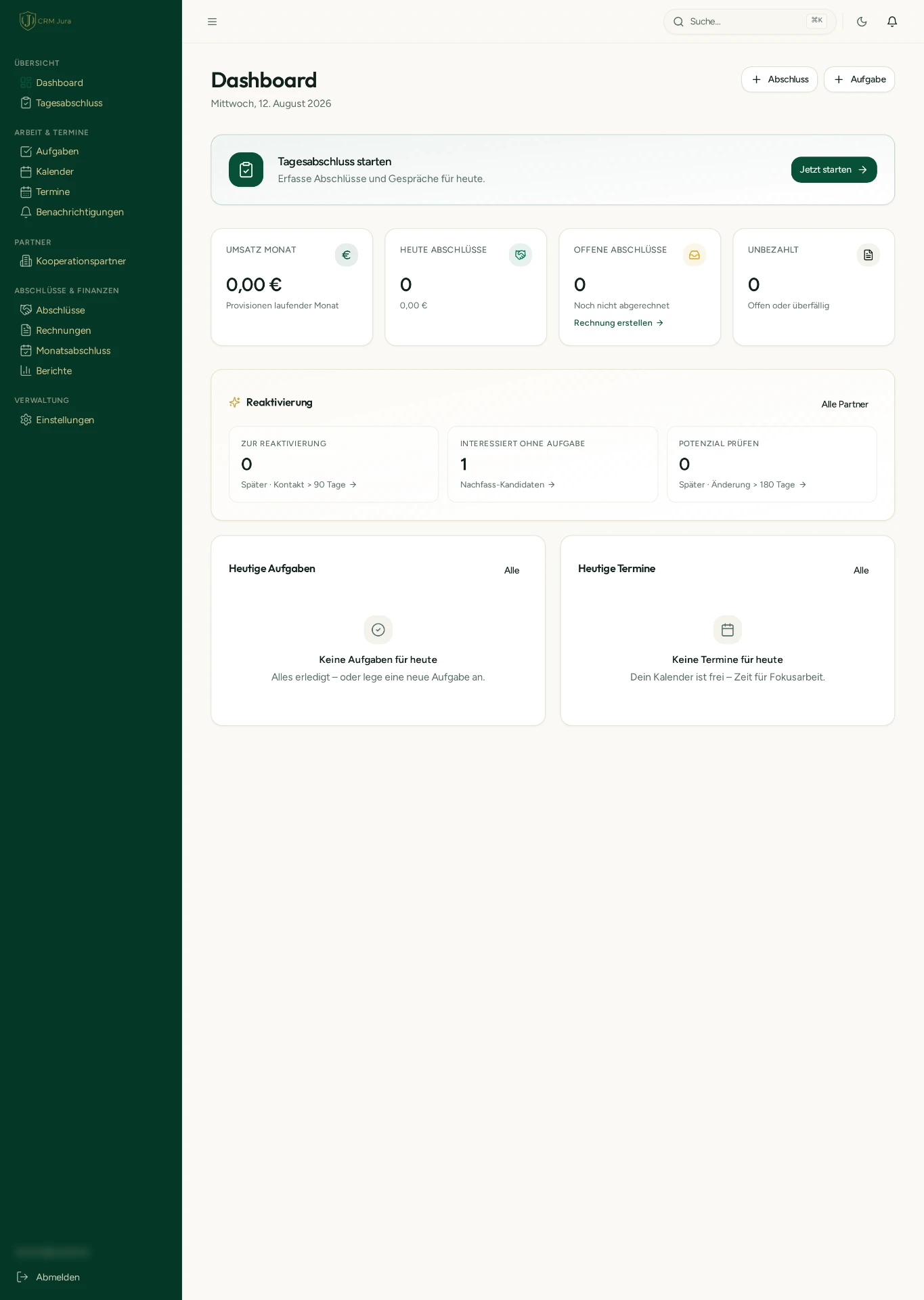Screen dimensions: 924x1300
Task: Focus the Suche search field
Action: (x=749, y=22)
